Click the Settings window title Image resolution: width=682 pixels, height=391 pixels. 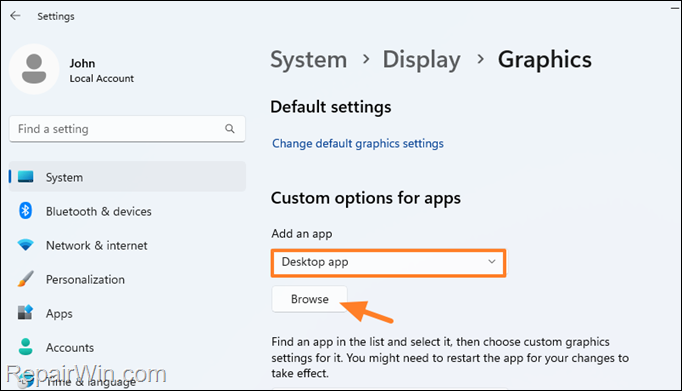56,17
